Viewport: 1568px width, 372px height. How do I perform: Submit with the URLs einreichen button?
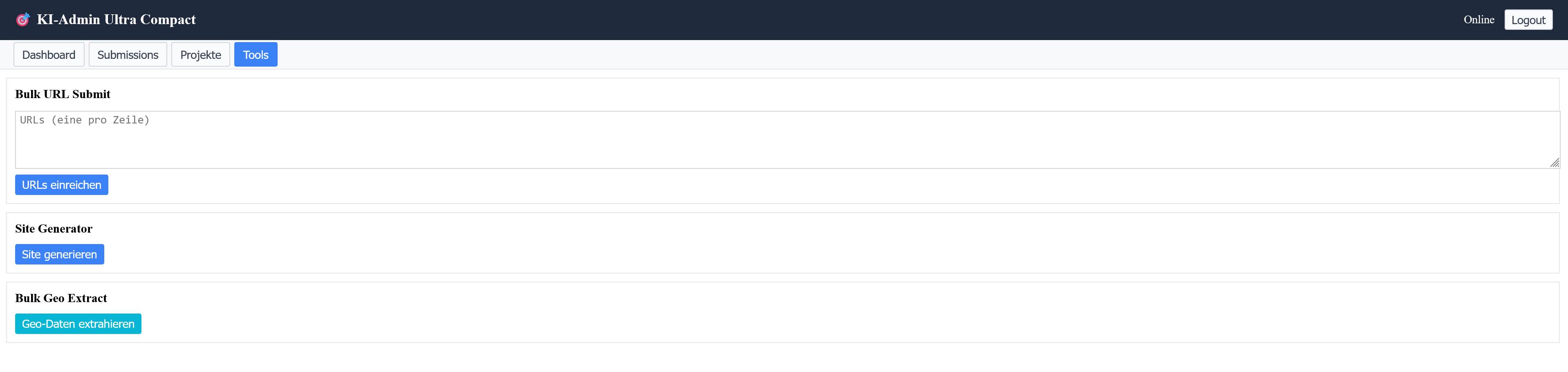coord(61,185)
